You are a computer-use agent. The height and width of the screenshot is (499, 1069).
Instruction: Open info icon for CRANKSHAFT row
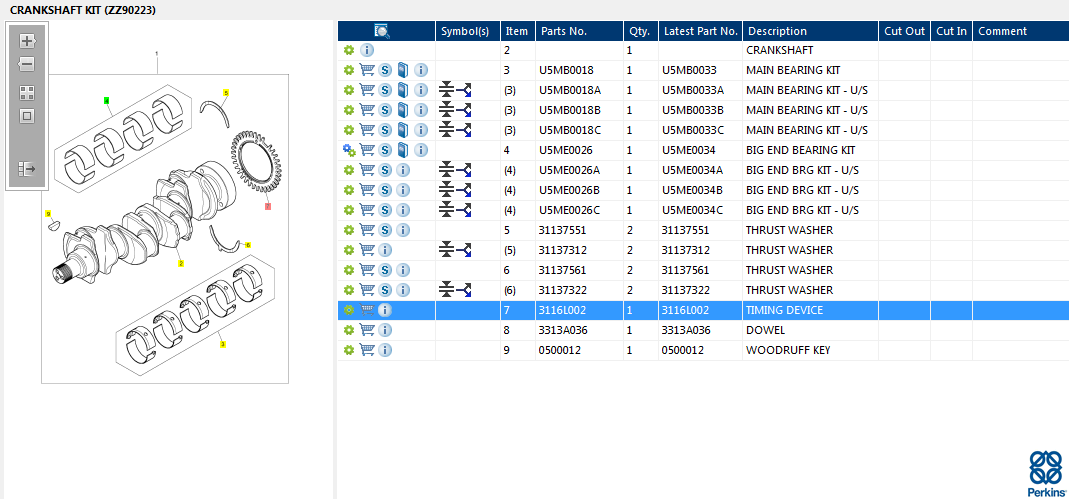coord(367,50)
